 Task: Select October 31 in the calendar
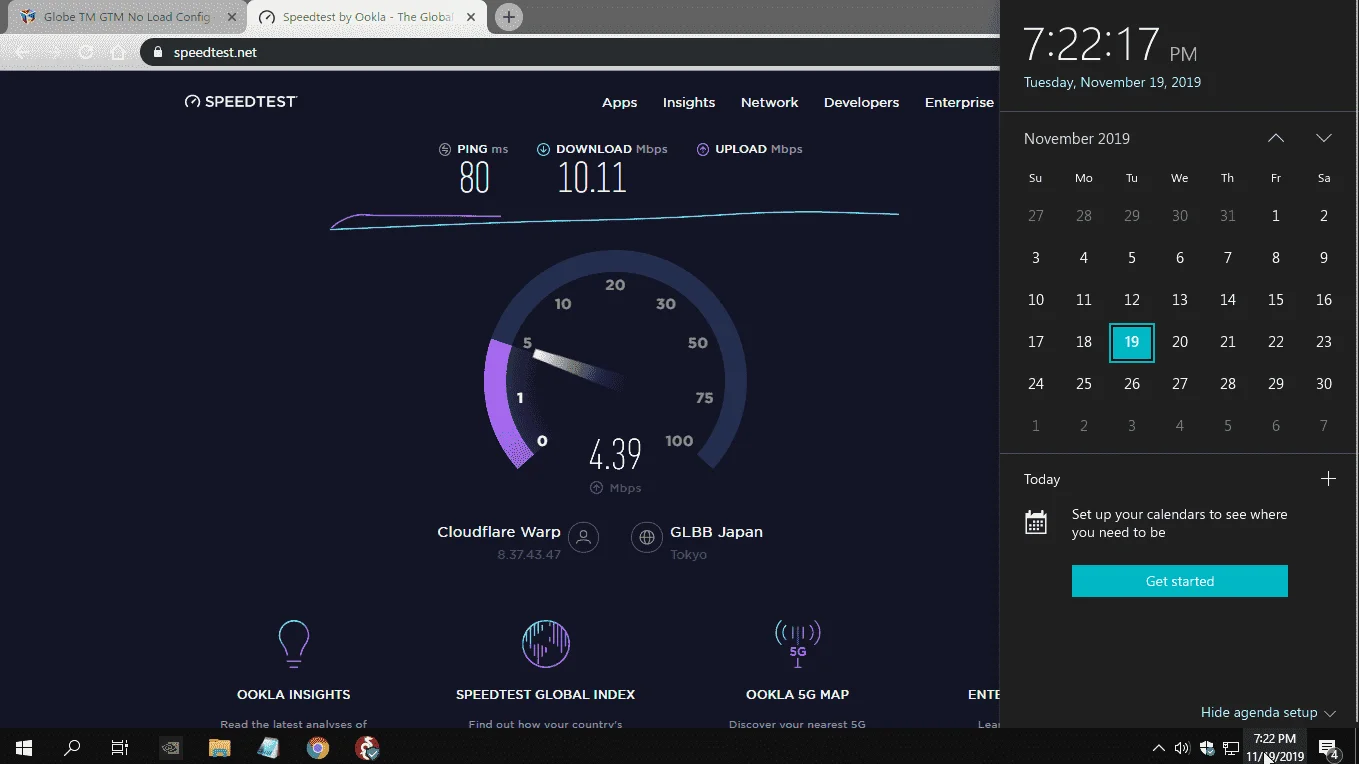click(x=1228, y=216)
